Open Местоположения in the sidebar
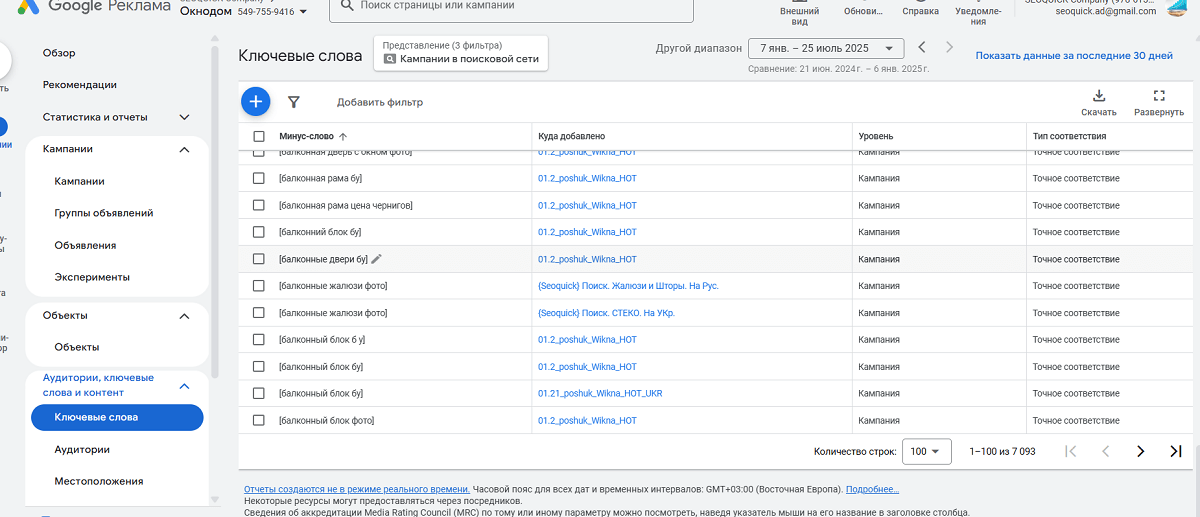This screenshot has width=1200, height=517. [x=99, y=481]
